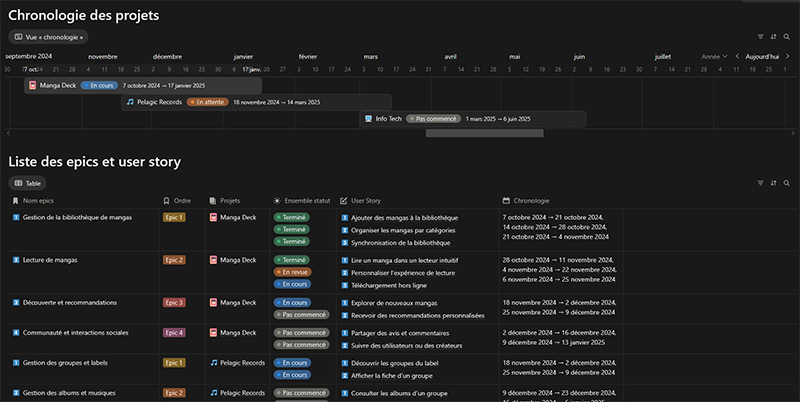
Task: Open the epics table sort icon
Action: pos(773,183)
